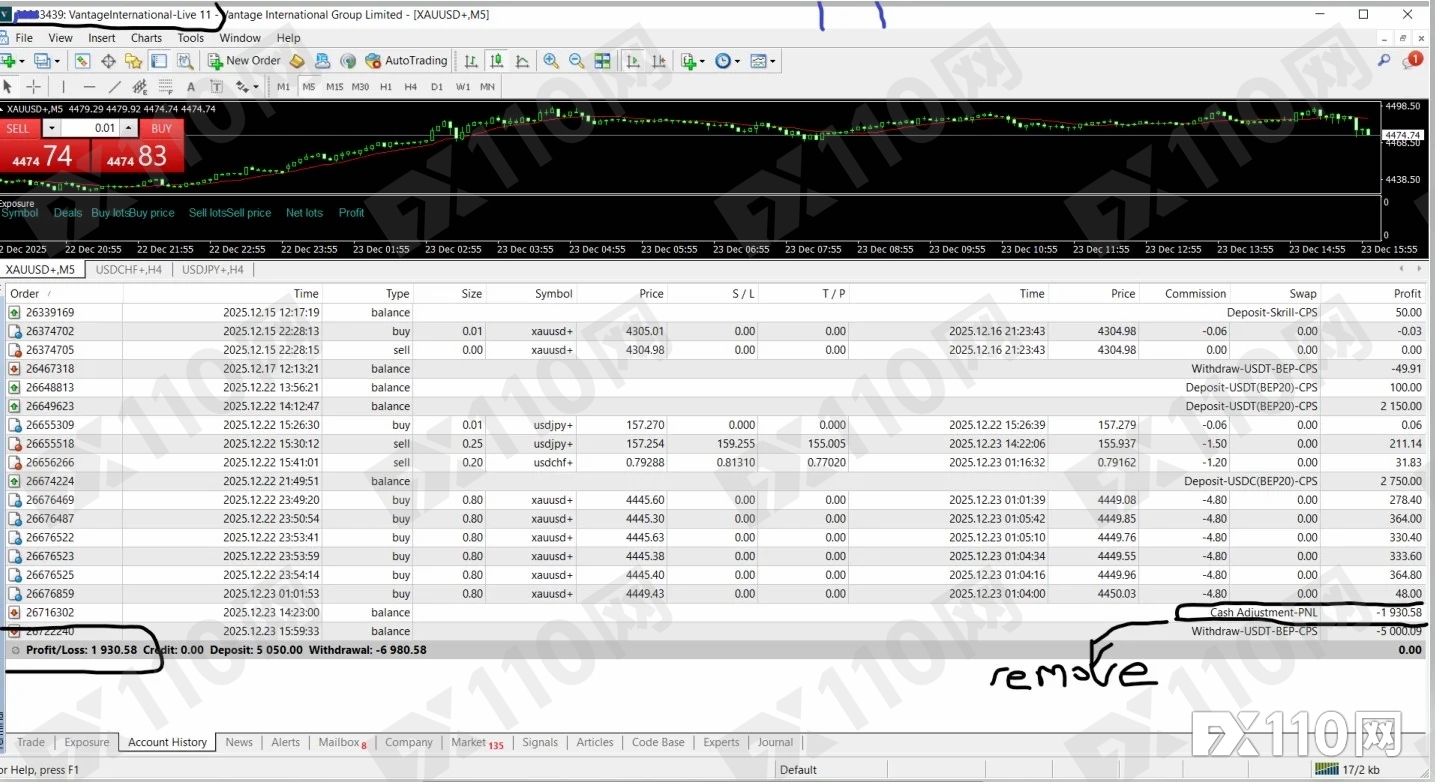Select the Crosshair tool
Screen dimensions: 1435x782
point(31,86)
